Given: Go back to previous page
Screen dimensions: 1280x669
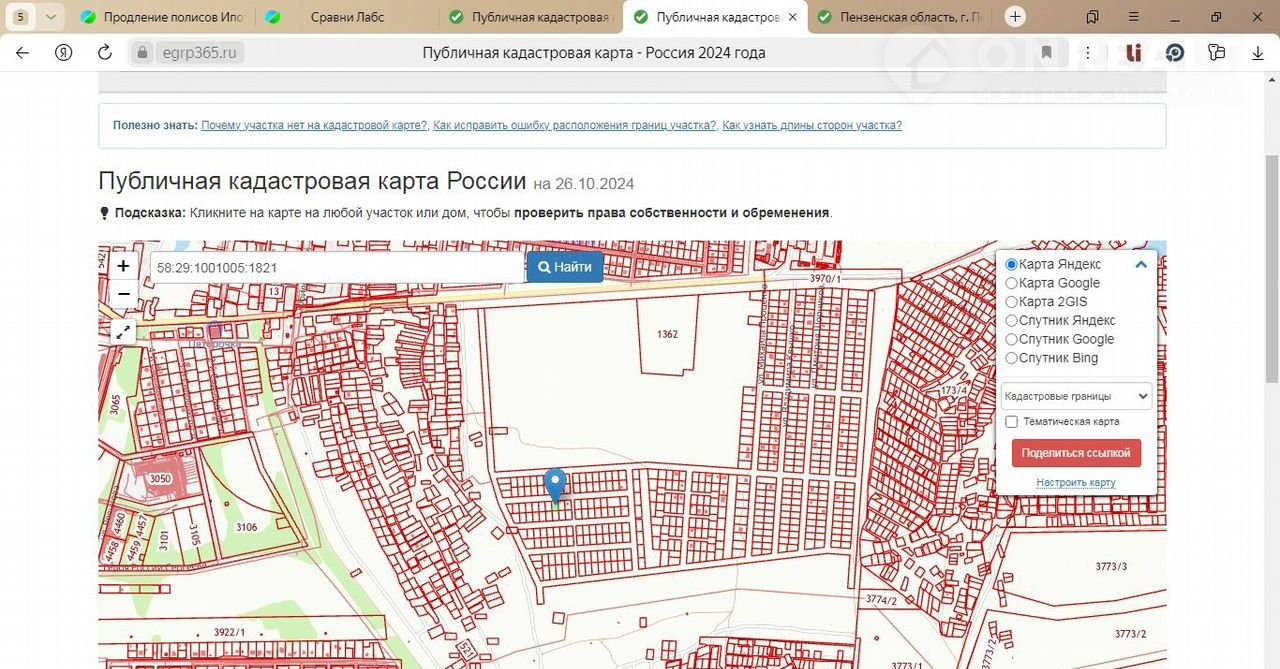Looking at the screenshot, I should tap(22, 53).
